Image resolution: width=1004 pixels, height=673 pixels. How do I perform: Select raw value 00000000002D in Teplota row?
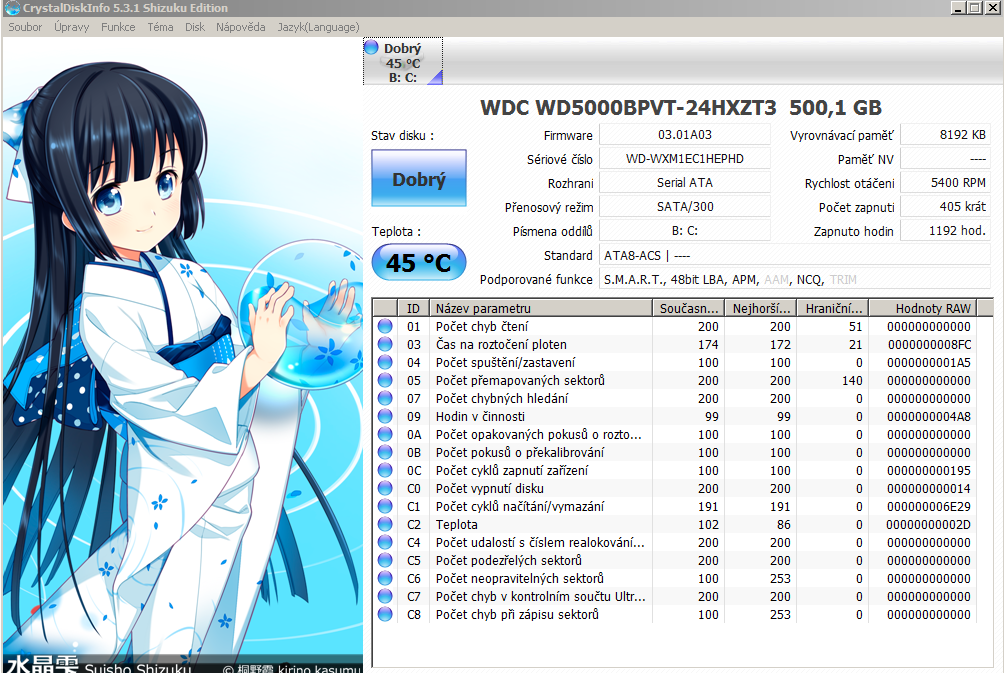929,524
